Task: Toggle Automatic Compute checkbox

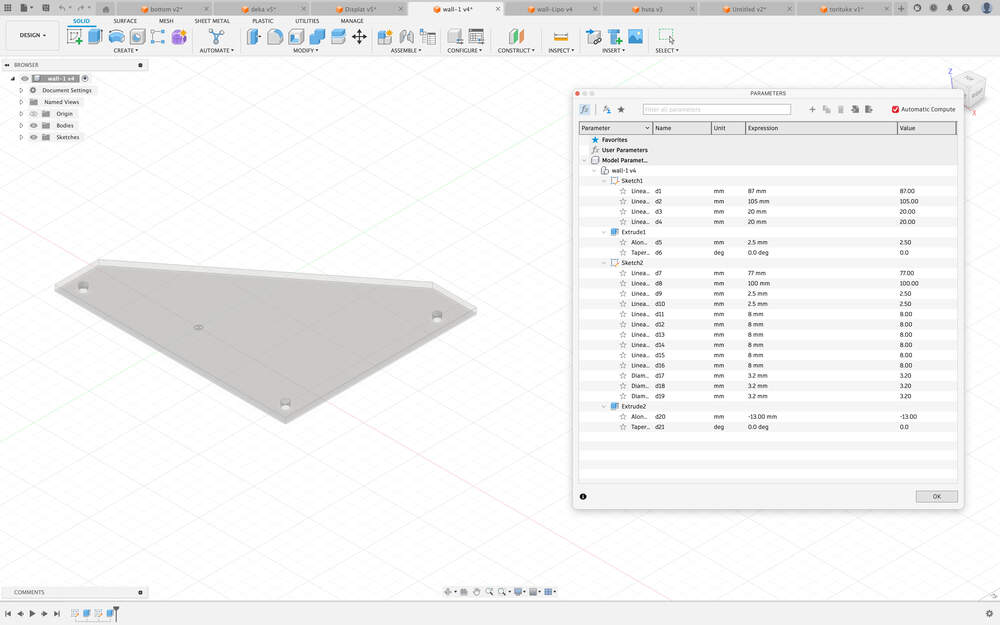Action: pyautogui.click(x=895, y=110)
